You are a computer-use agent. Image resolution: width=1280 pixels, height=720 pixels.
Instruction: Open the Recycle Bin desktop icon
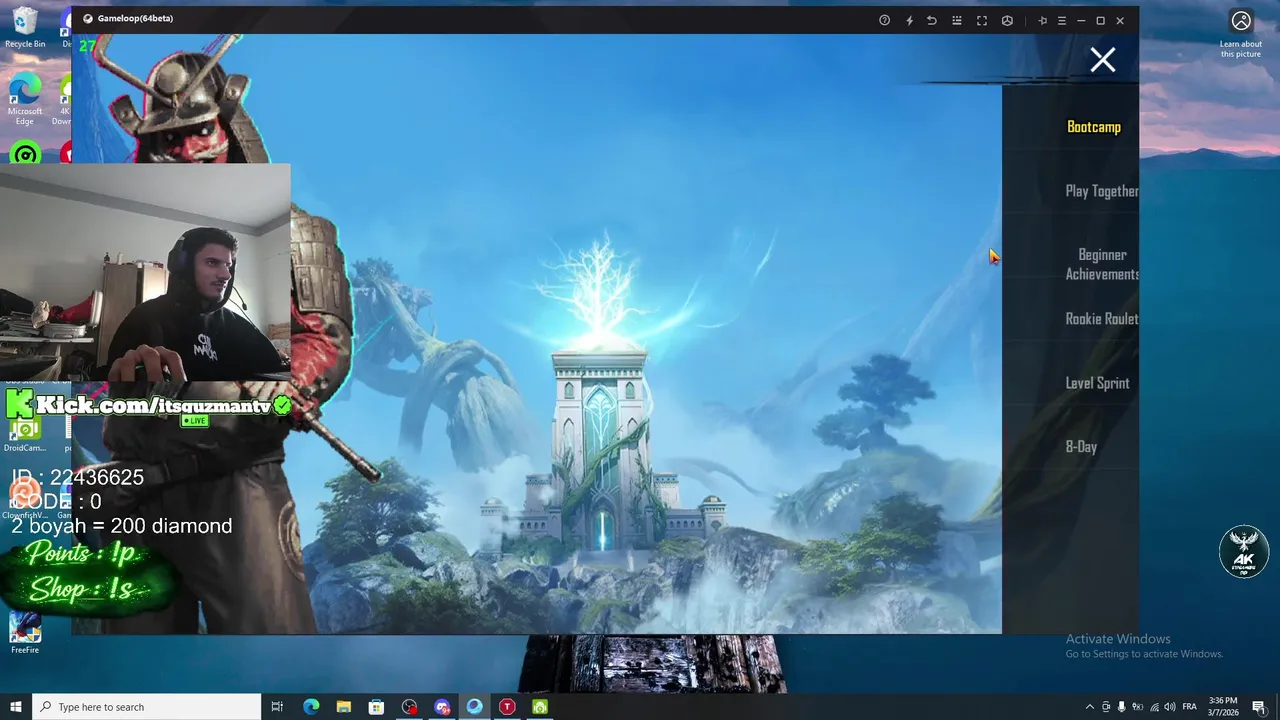point(25,28)
